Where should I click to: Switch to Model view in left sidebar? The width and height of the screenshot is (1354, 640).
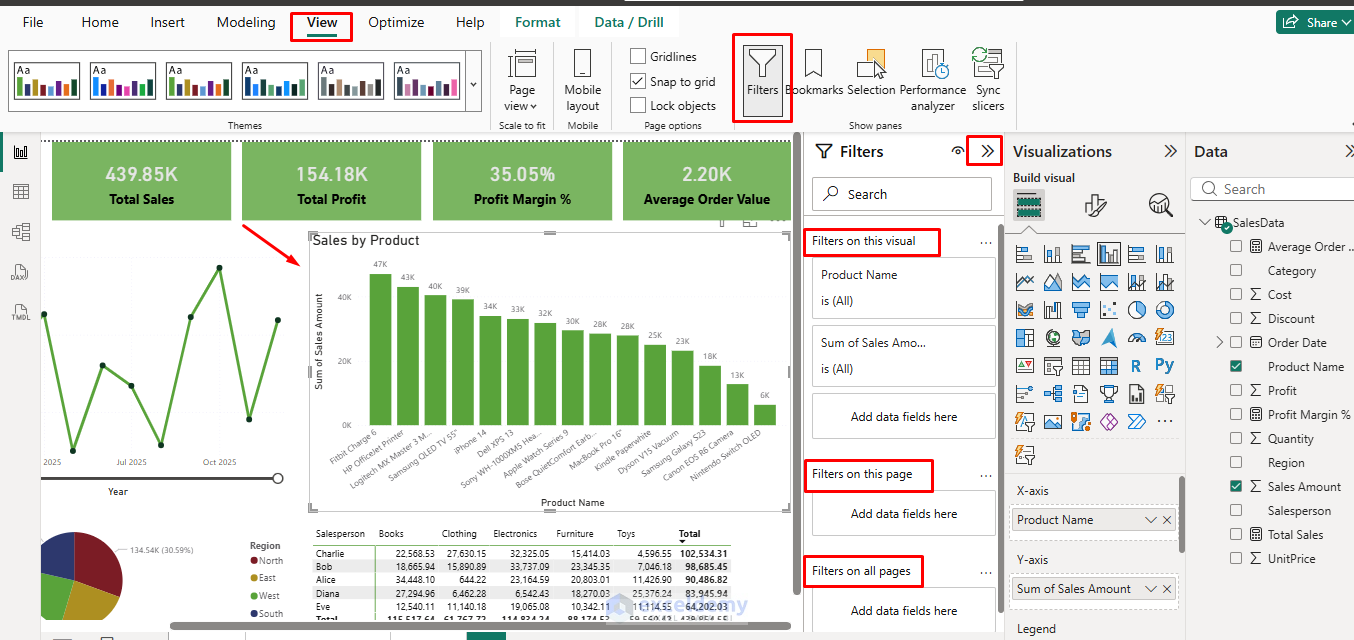click(x=20, y=232)
